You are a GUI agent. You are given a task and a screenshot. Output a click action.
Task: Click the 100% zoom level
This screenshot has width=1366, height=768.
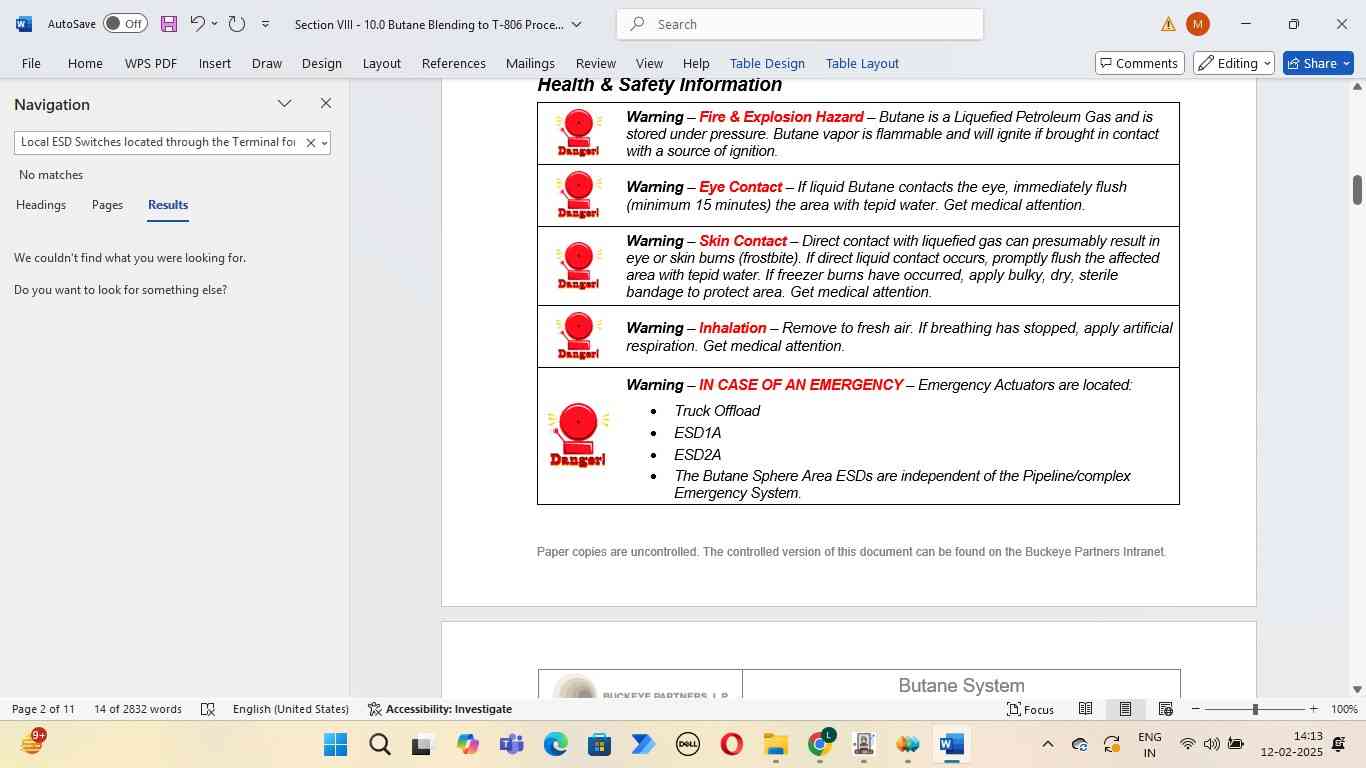(x=1344, y=709)
